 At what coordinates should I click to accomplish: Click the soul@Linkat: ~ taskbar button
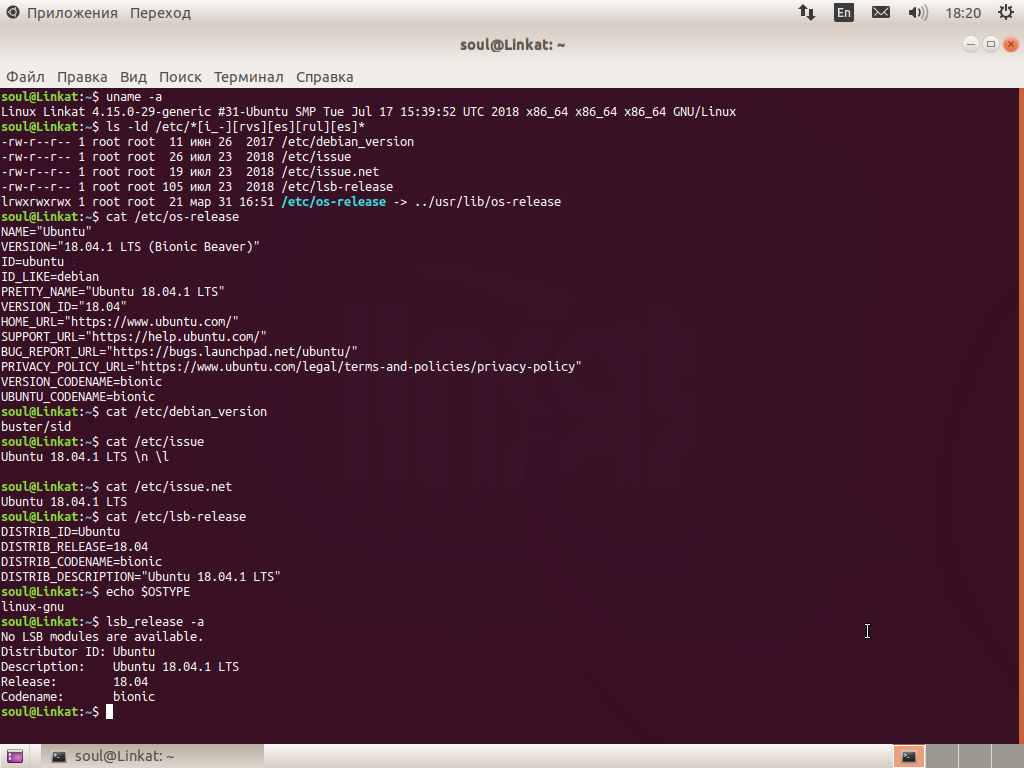pyautogui.click(x=153, y=756)
